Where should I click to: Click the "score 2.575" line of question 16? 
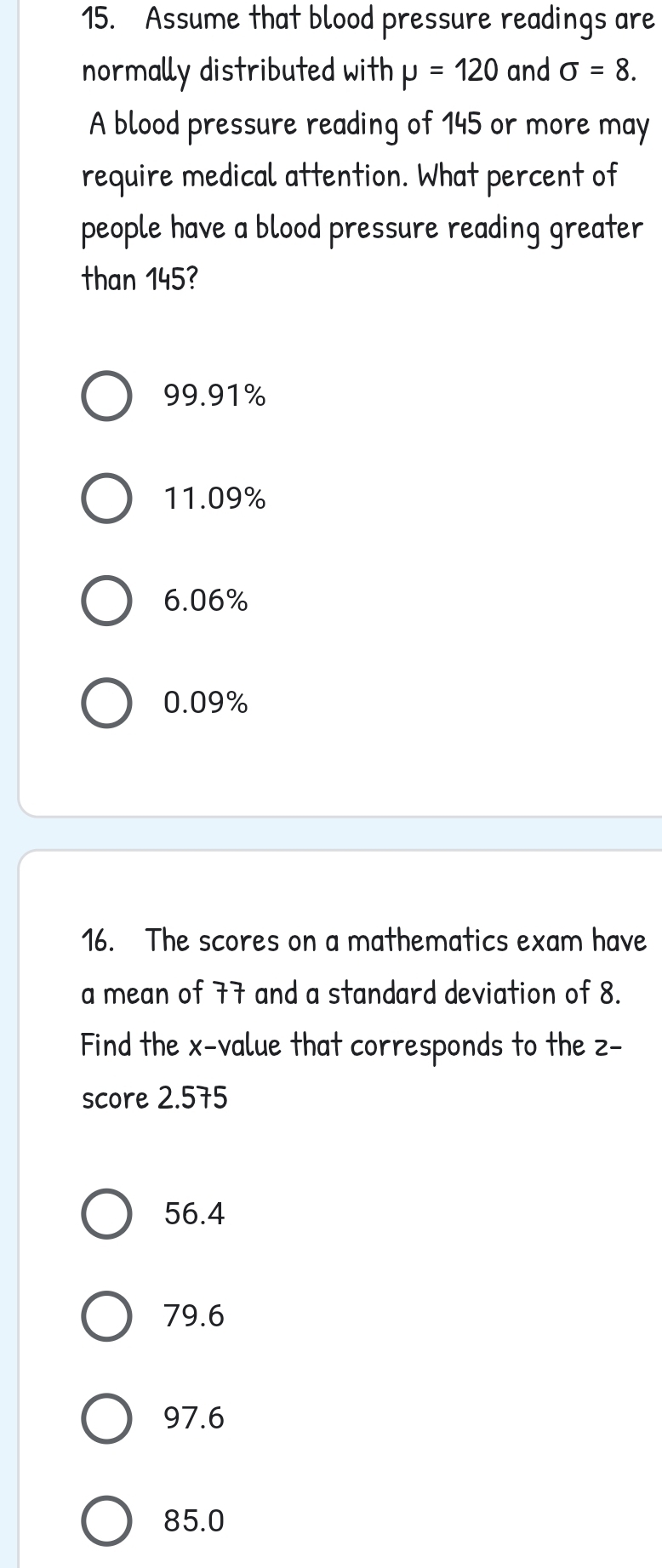coord(155,1098)
